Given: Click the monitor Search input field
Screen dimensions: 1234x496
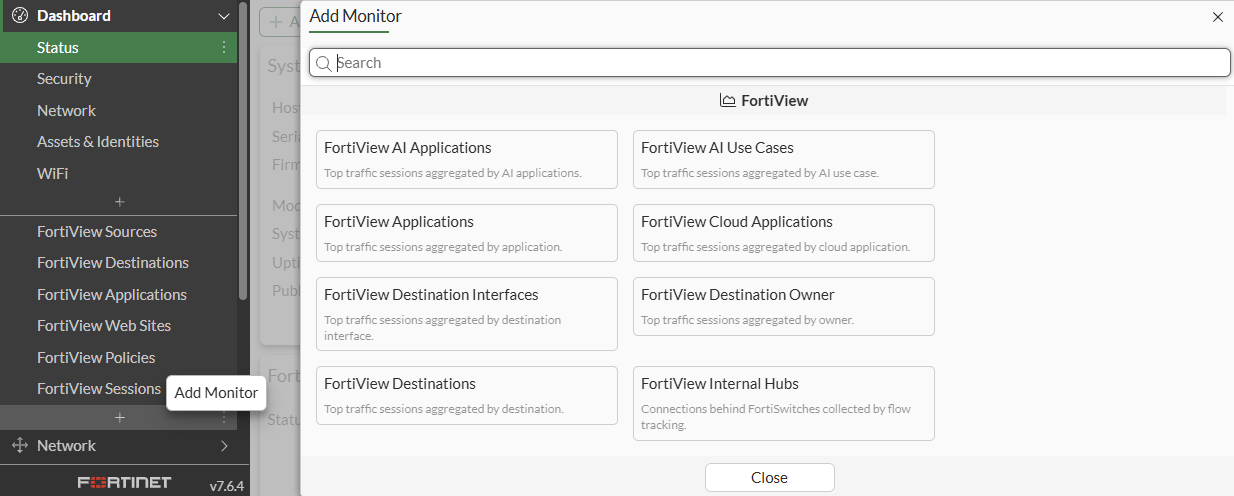Looking at the screenshot, I should point(780,63).
